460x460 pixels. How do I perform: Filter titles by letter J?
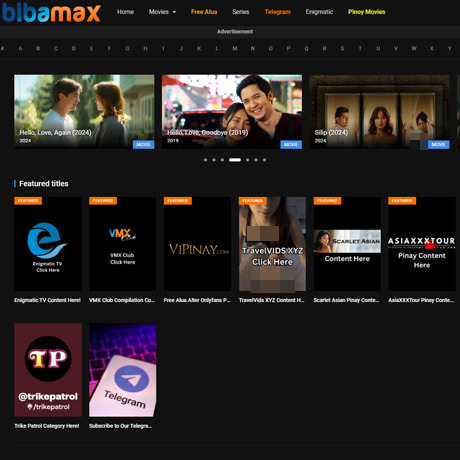click(x=181, y=49)
